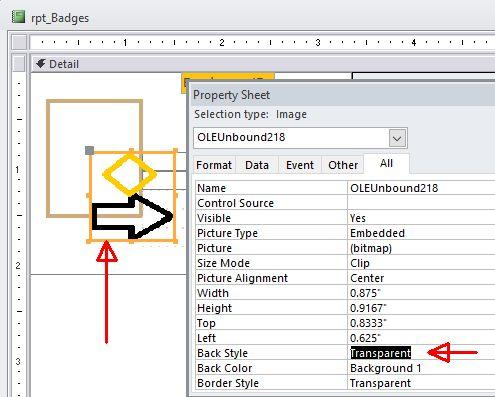
Task: Switch to the Other tab
Action: pyautogui.click(x=343, y=165)
